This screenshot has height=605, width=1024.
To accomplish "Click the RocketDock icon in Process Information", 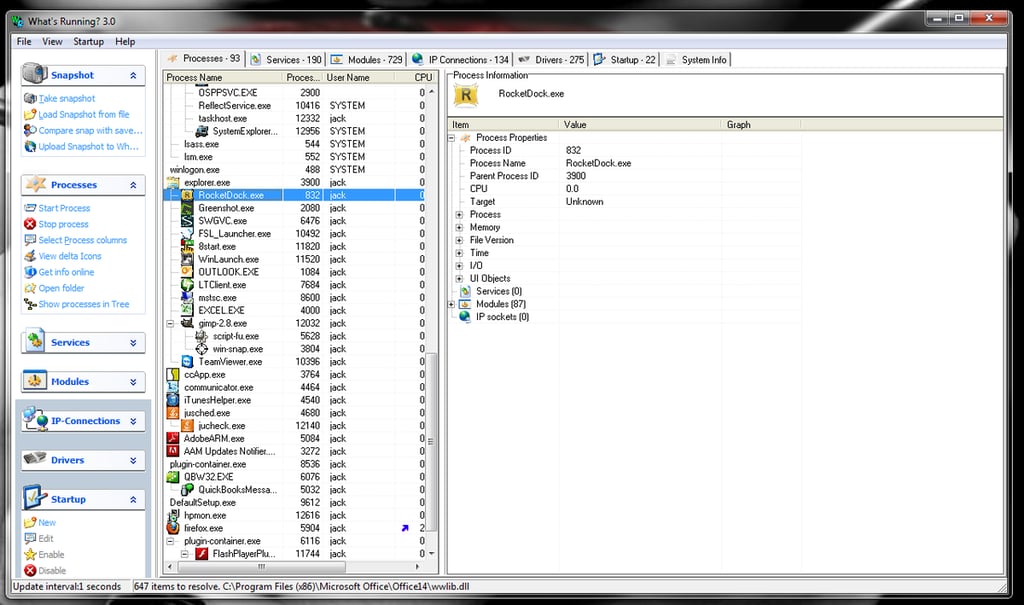I will pos(466,96).
